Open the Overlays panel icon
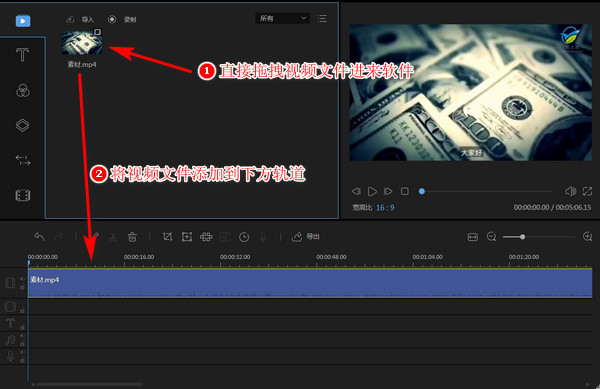Image resolution: width=600 pixels, height=389 pixels. pos(23,125)
